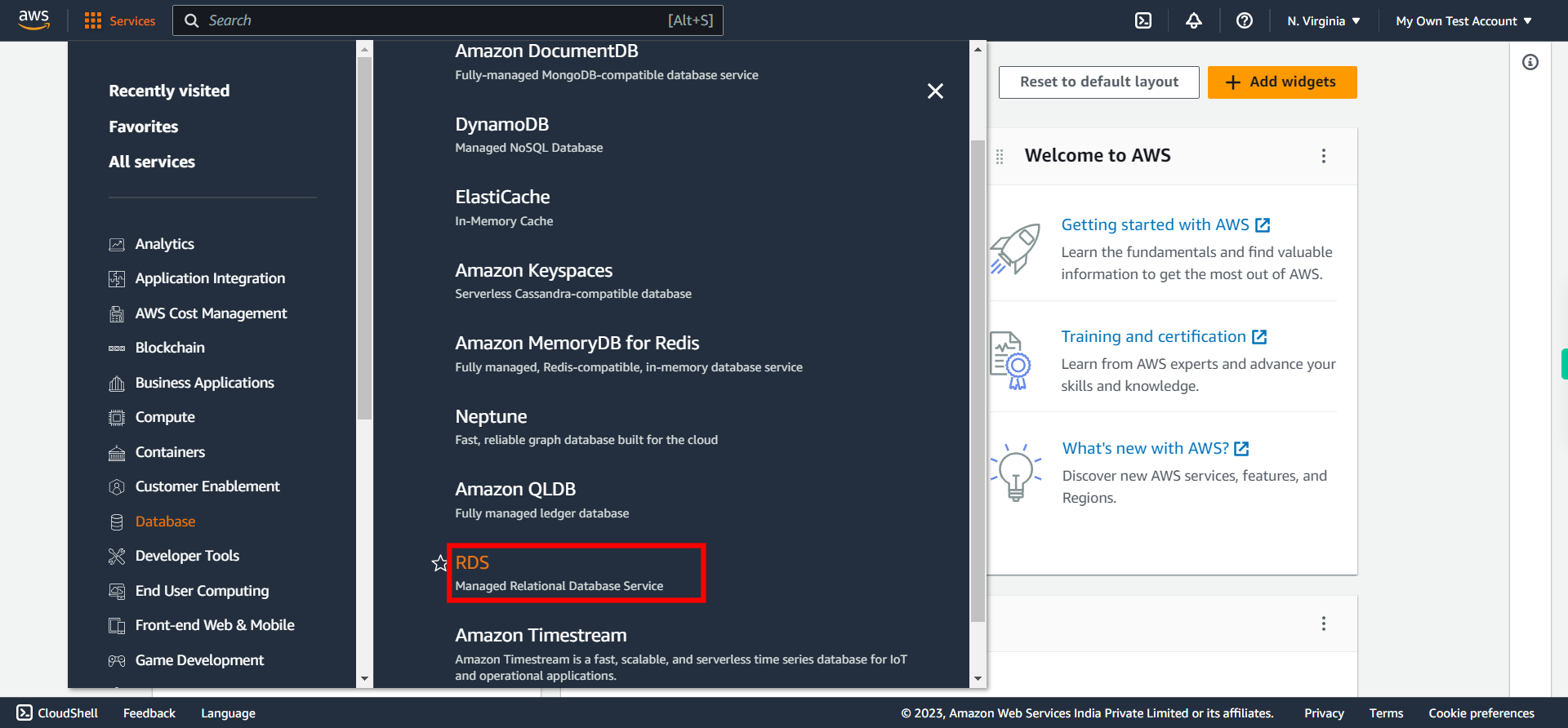
Task: Open What's new with AWS link
Action: (x=1156, y=448)
